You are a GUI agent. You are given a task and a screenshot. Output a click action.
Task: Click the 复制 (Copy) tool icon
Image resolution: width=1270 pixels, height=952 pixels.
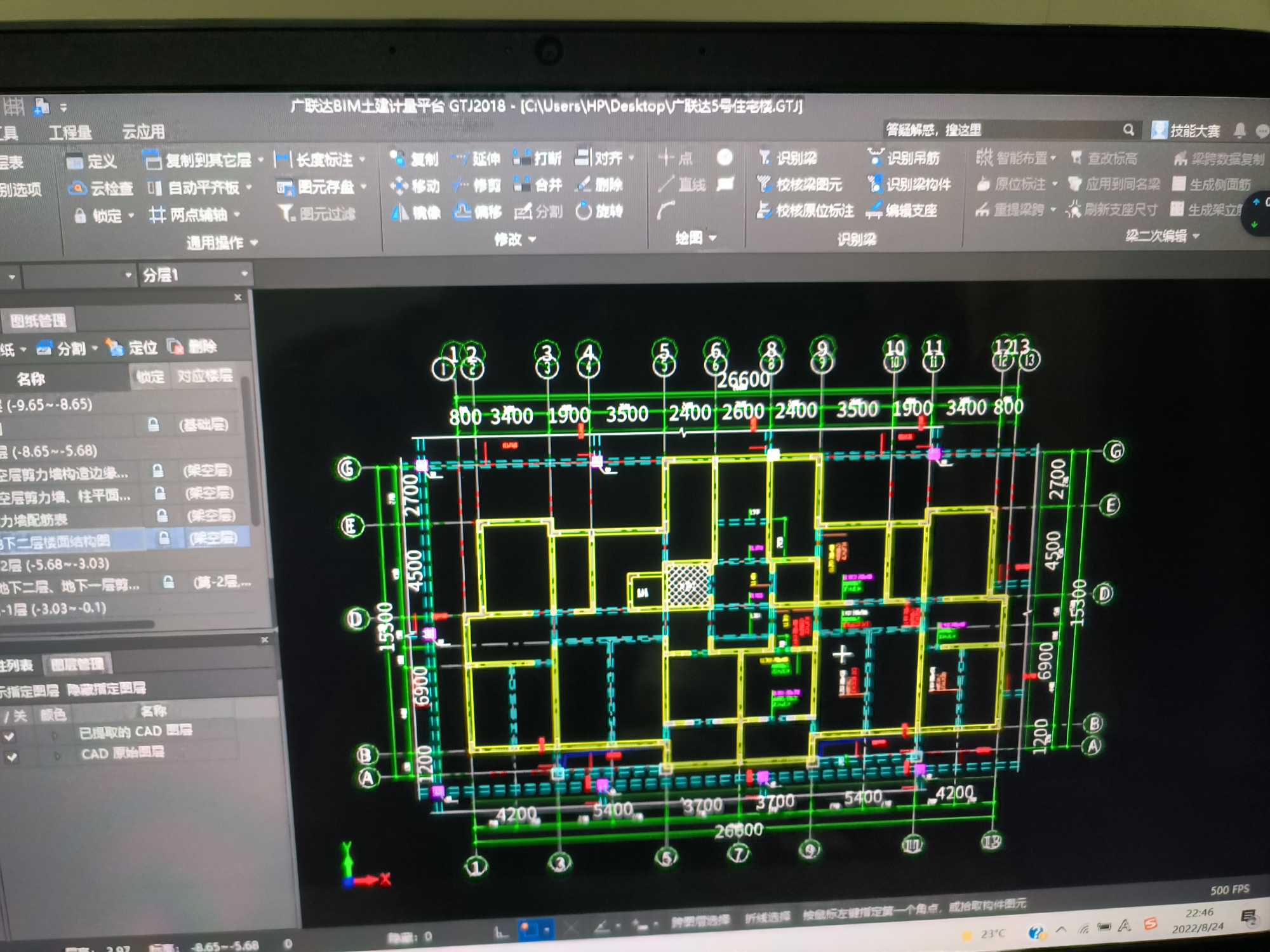pos(398,157)
